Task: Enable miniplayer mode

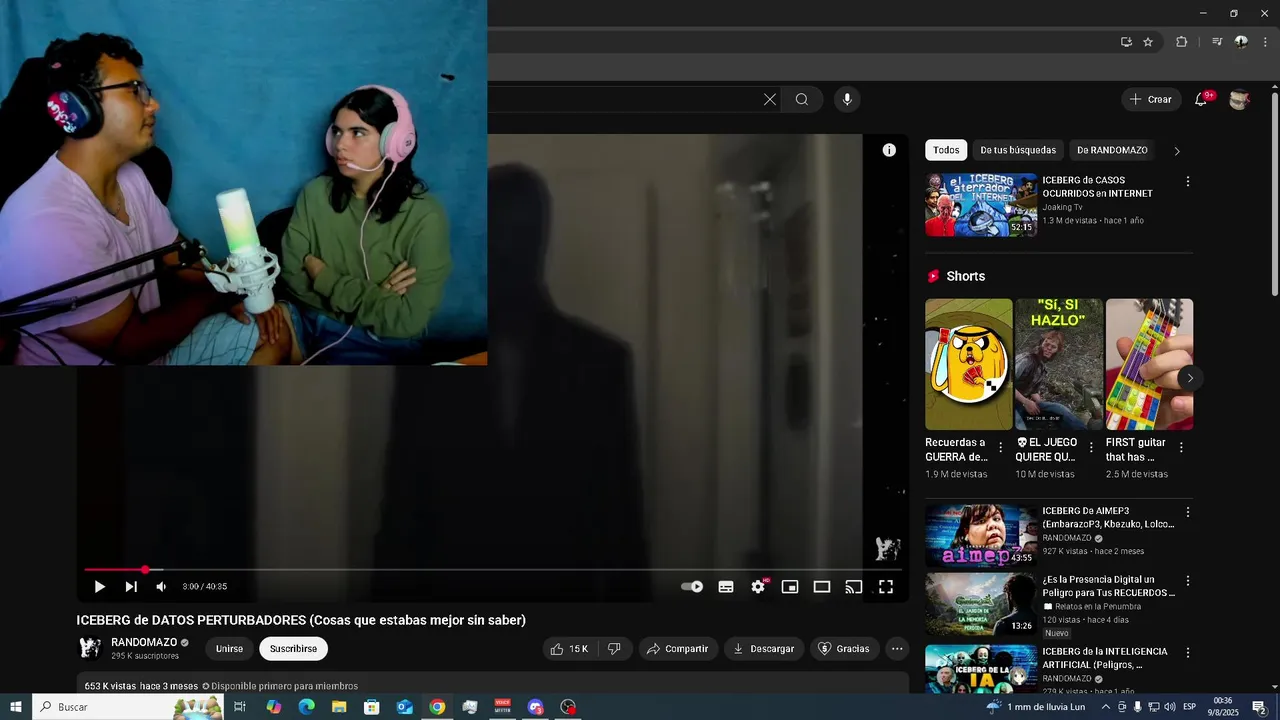Action: 790,587
